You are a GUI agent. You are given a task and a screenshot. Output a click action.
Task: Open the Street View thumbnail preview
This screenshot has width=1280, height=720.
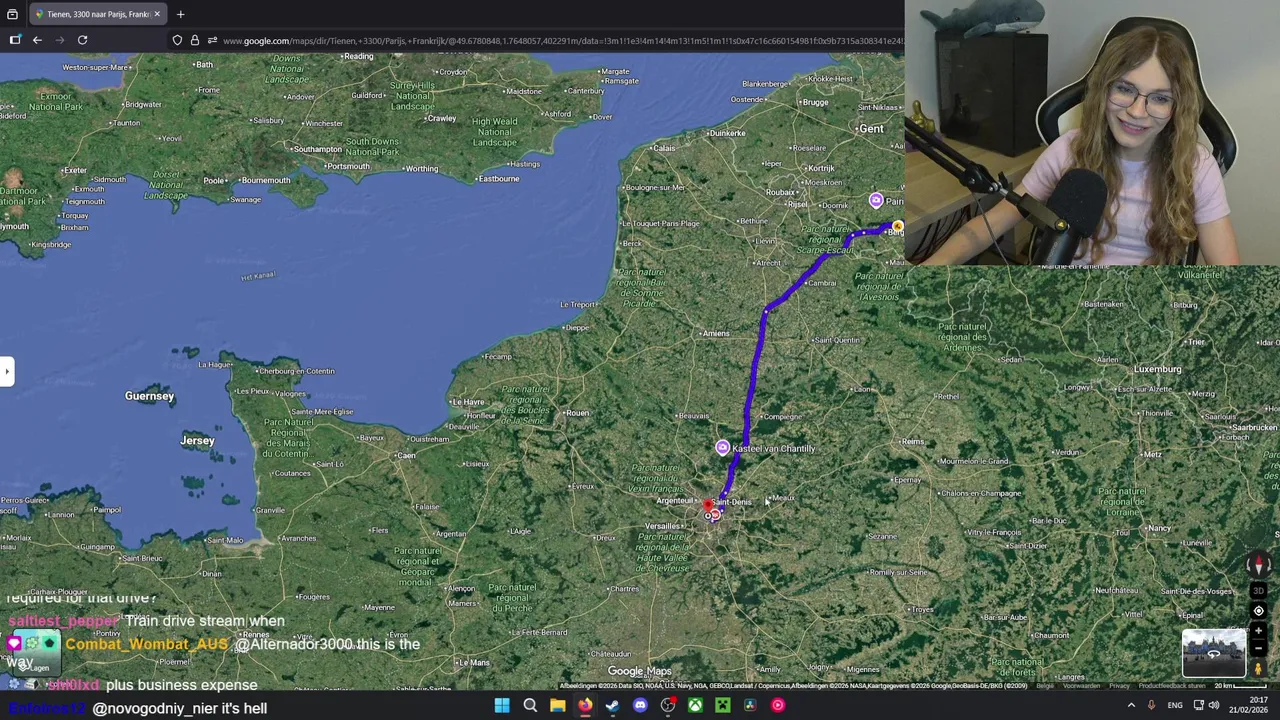tap(1213, 653)
